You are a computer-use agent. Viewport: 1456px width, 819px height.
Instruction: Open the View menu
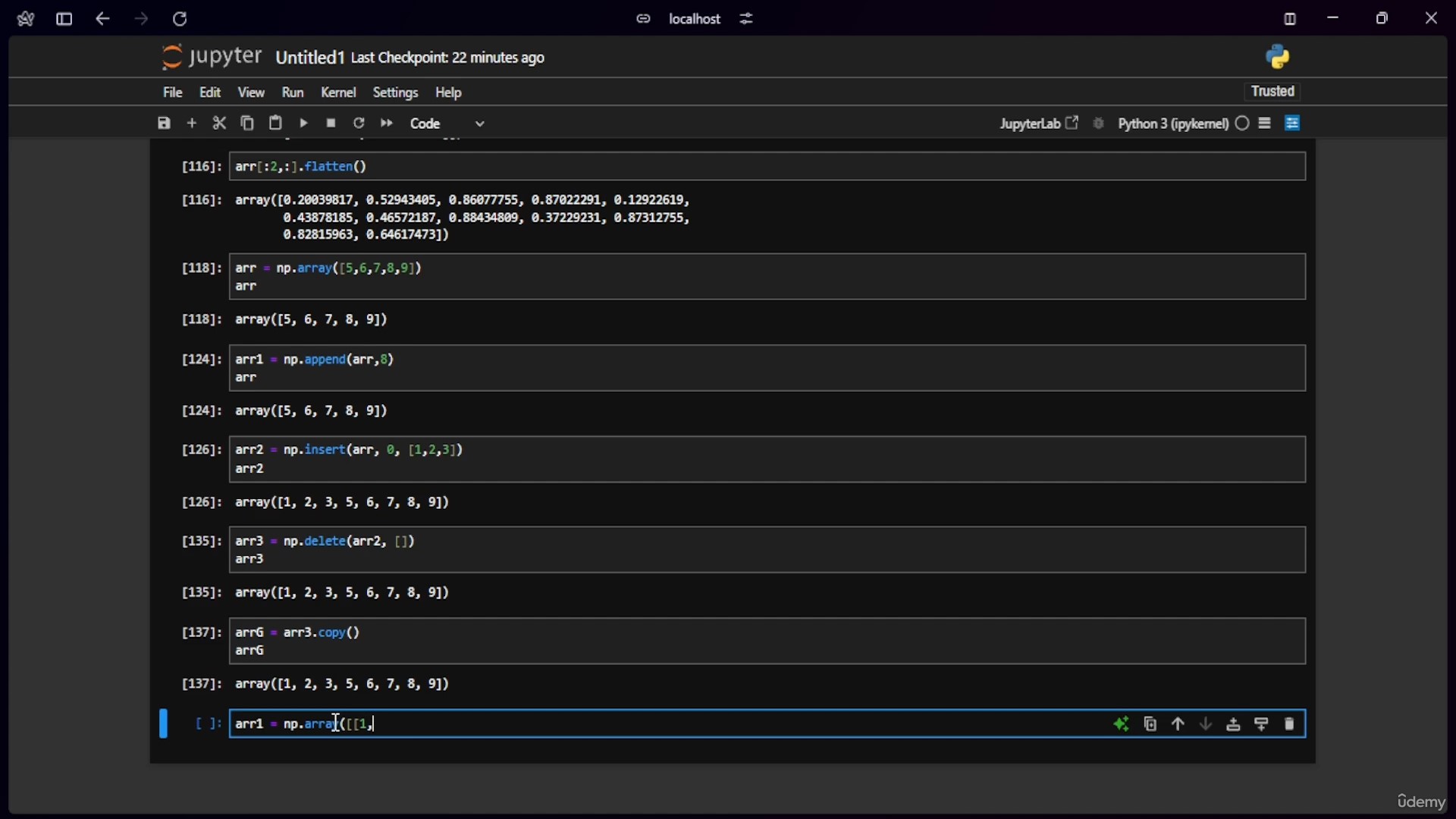click(x=251, y=93)
